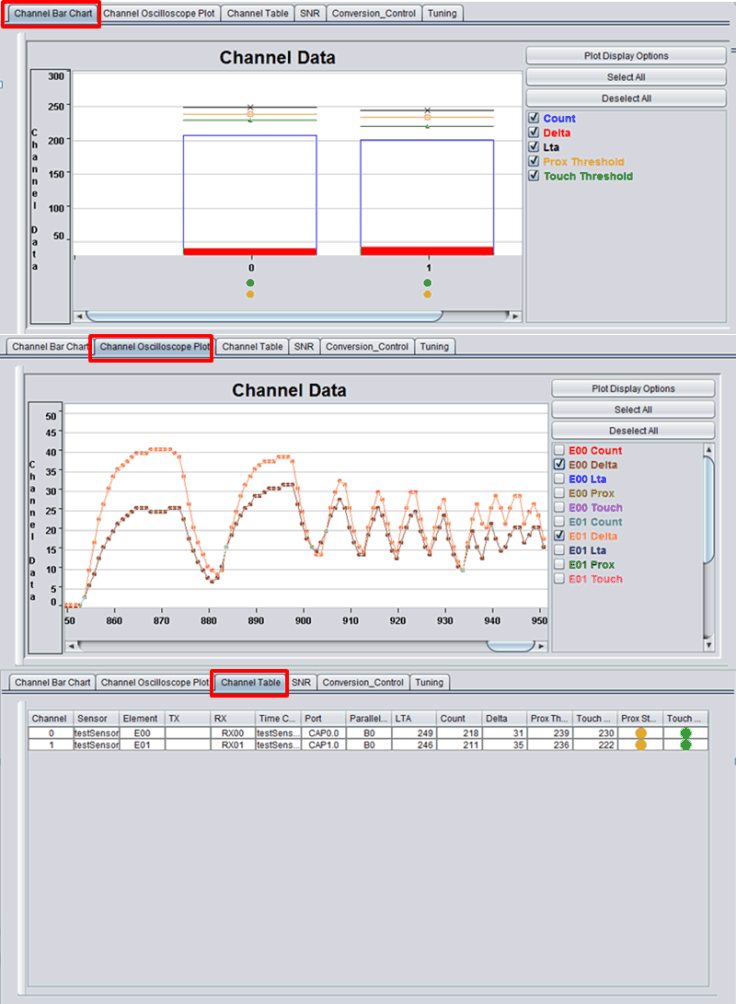Click Deselect All in bar chart panel
This screenshot has height=1004, width=736.
626,98
